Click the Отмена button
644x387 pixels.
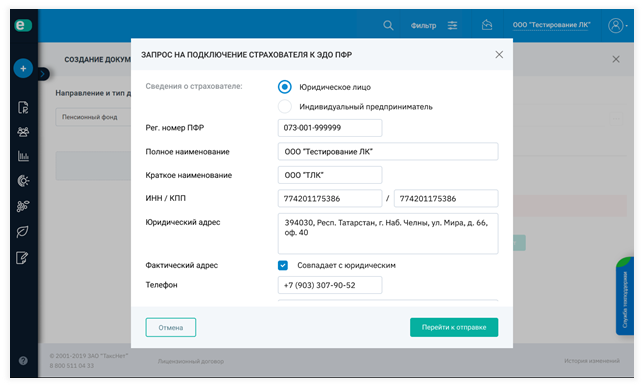(170, 327)
